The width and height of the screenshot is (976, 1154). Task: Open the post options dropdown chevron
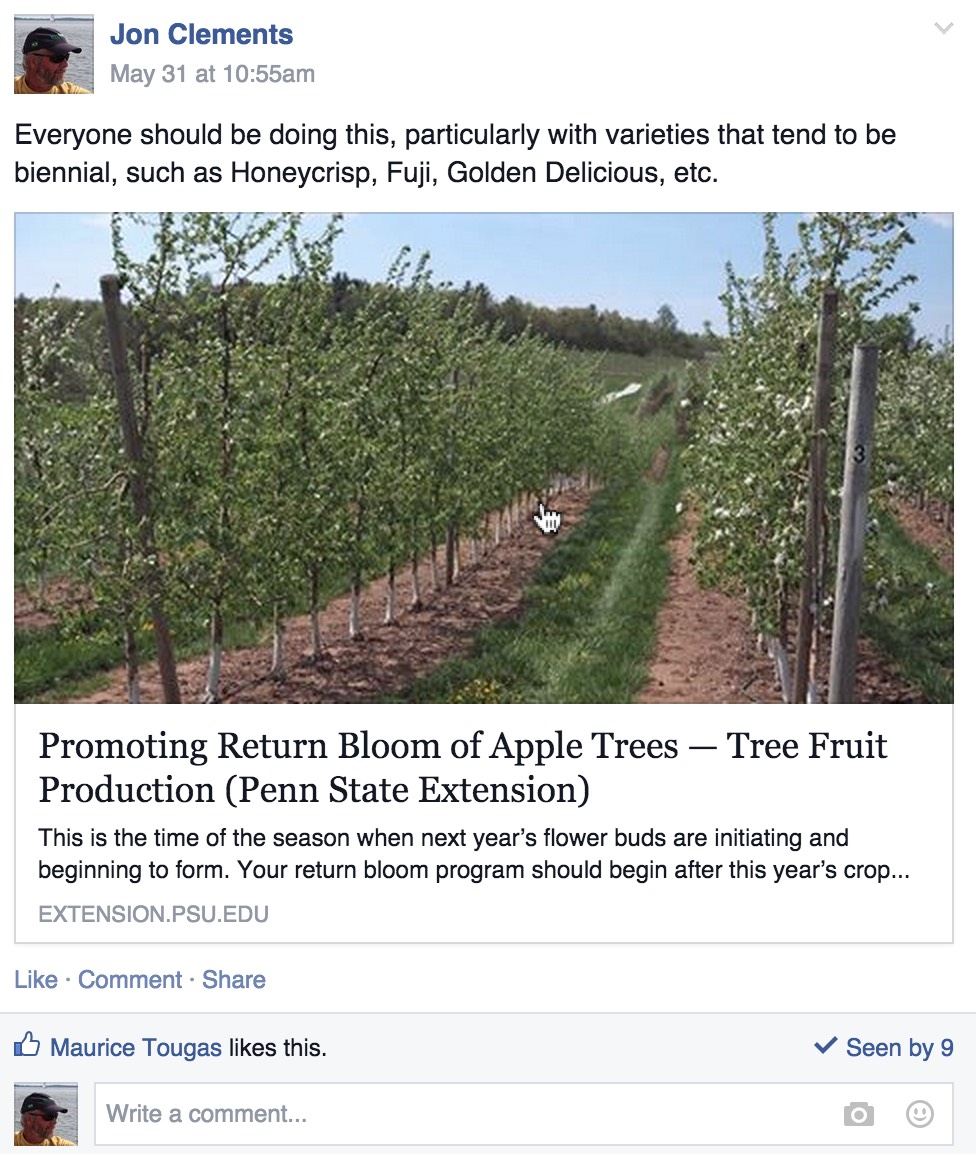(943, 29)
